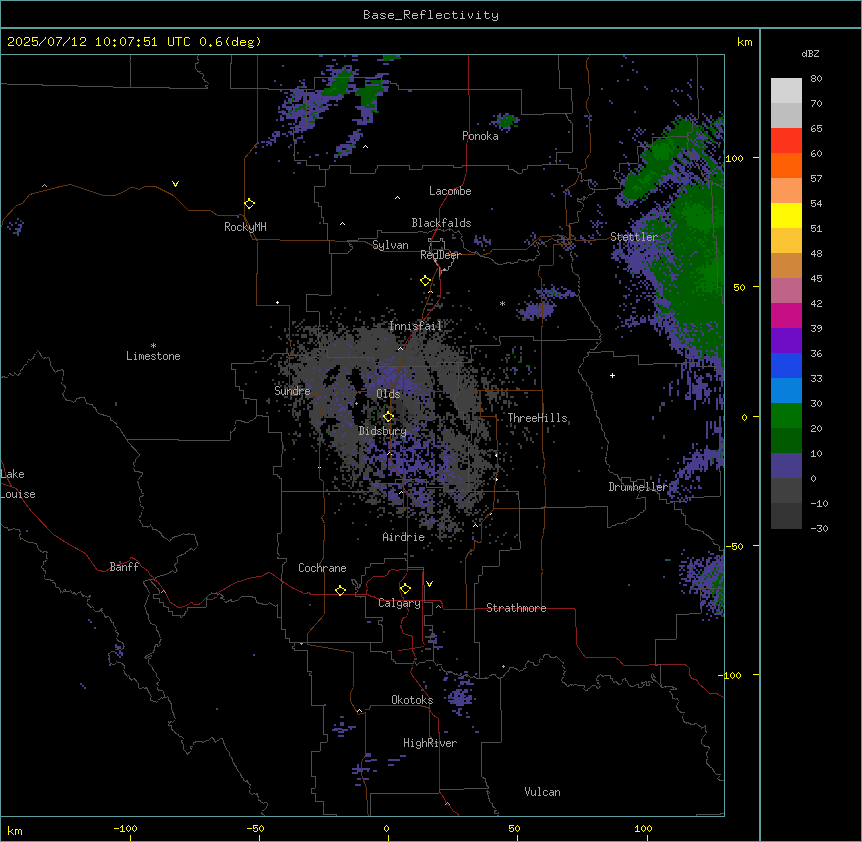Select the Lacombe city label
Viewport: 862px width, 842px height.
click(450, 191)
